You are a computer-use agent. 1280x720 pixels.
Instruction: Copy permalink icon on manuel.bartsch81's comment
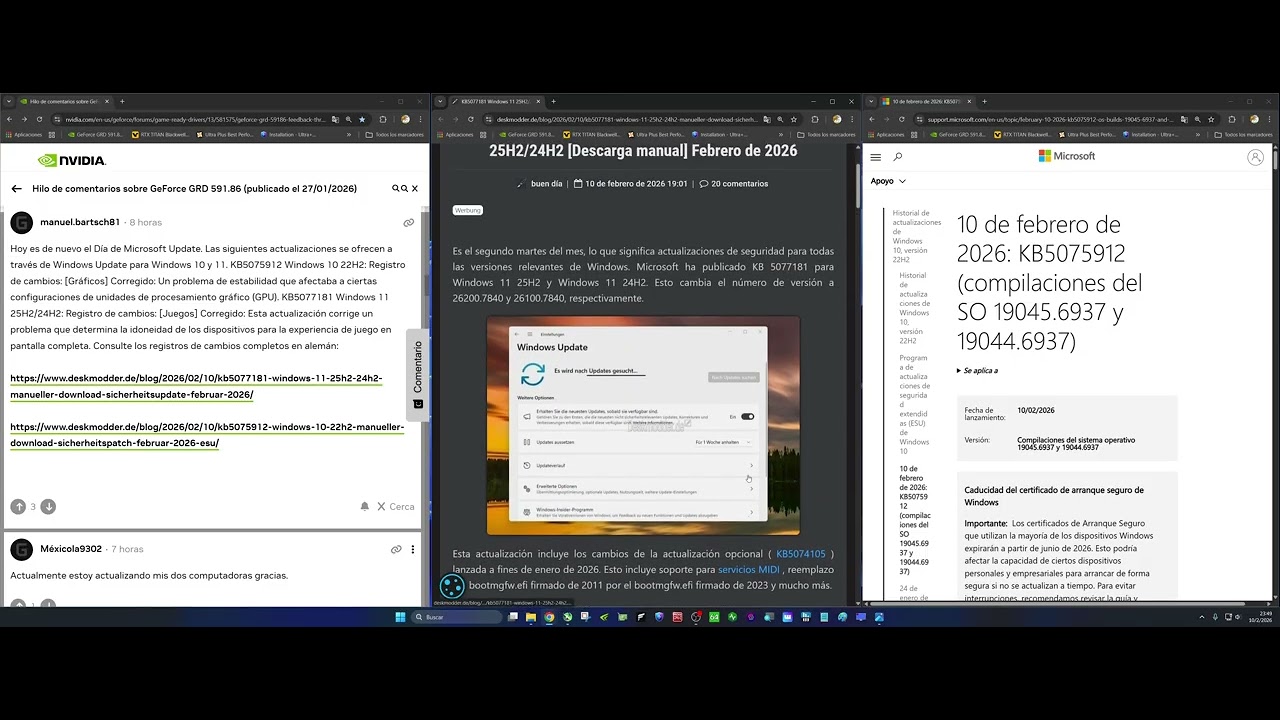[x=408, y=222]
